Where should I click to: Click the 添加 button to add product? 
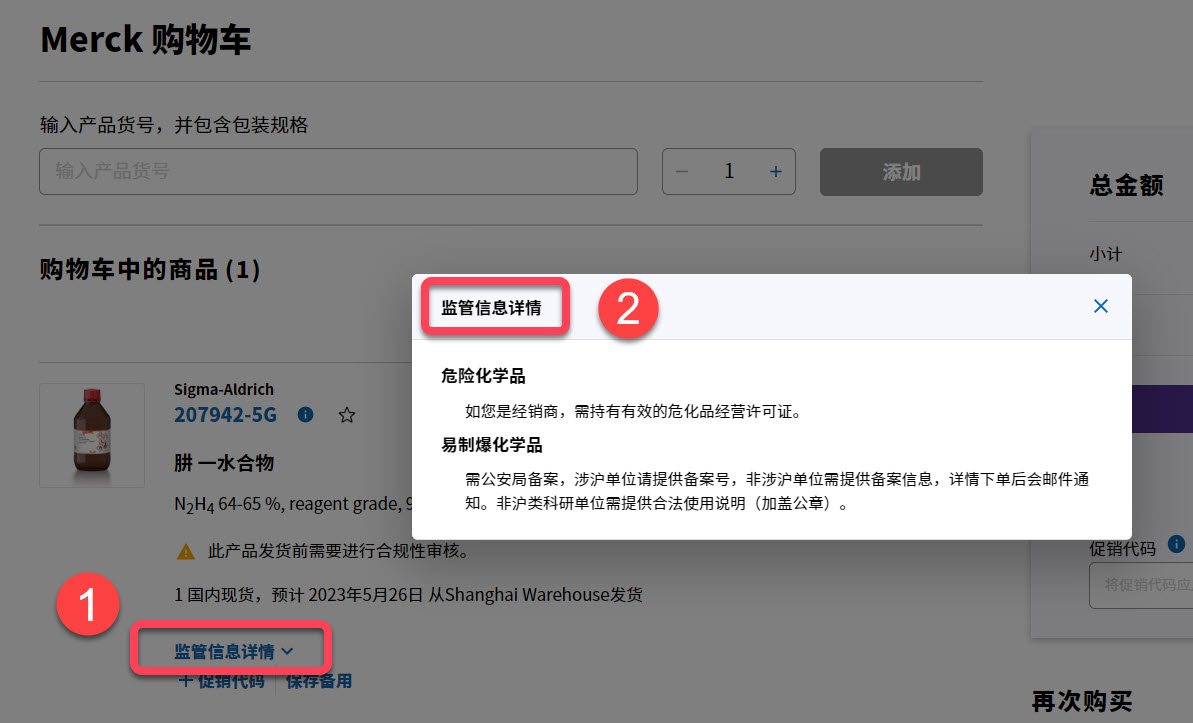coord(900,171)
